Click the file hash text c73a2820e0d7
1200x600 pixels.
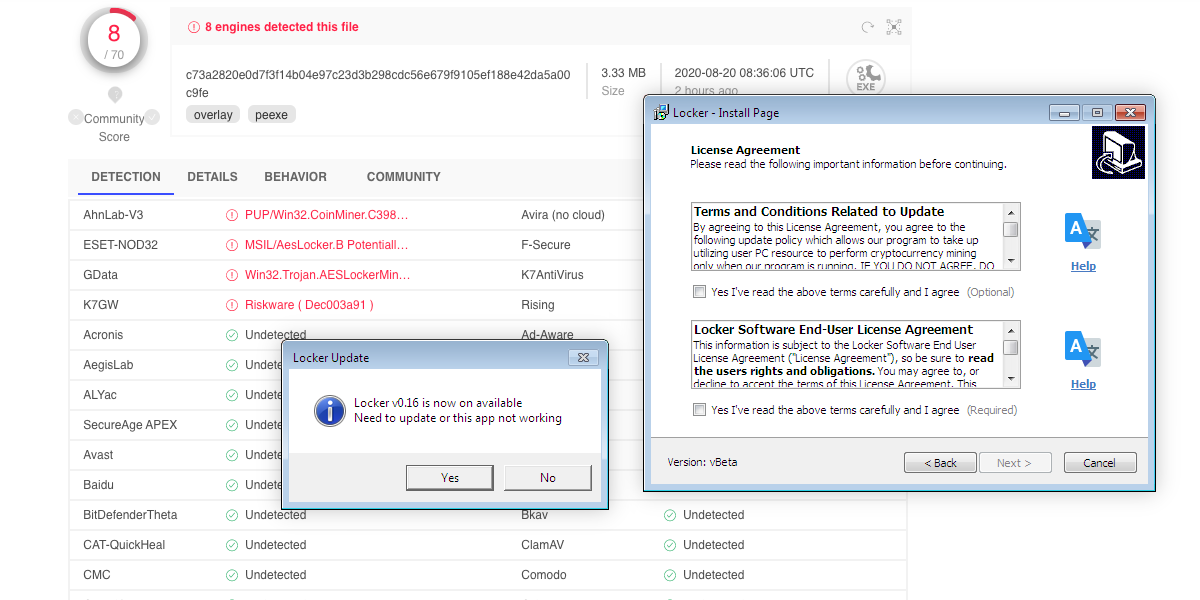378,83
